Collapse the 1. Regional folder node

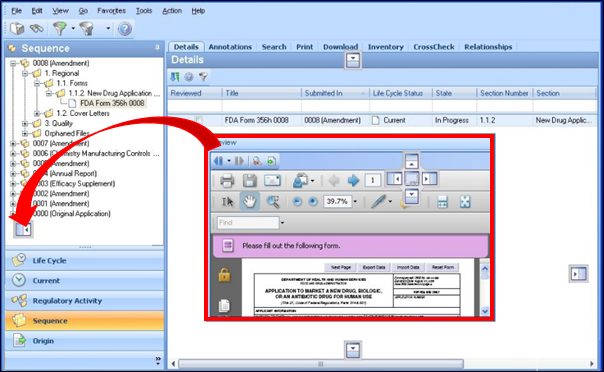(x=25, y=73)
